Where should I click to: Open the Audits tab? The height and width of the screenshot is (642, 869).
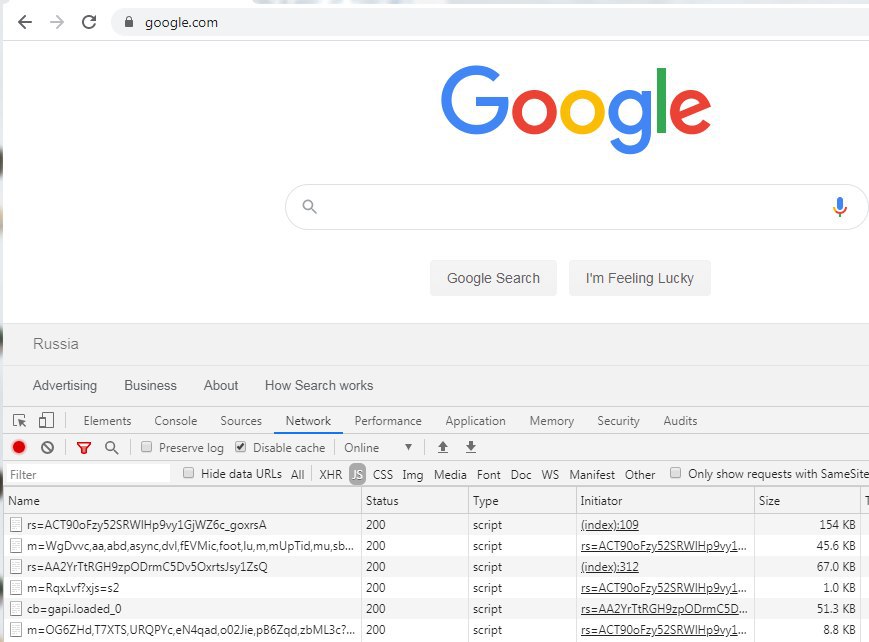click(x=681, y=421)
